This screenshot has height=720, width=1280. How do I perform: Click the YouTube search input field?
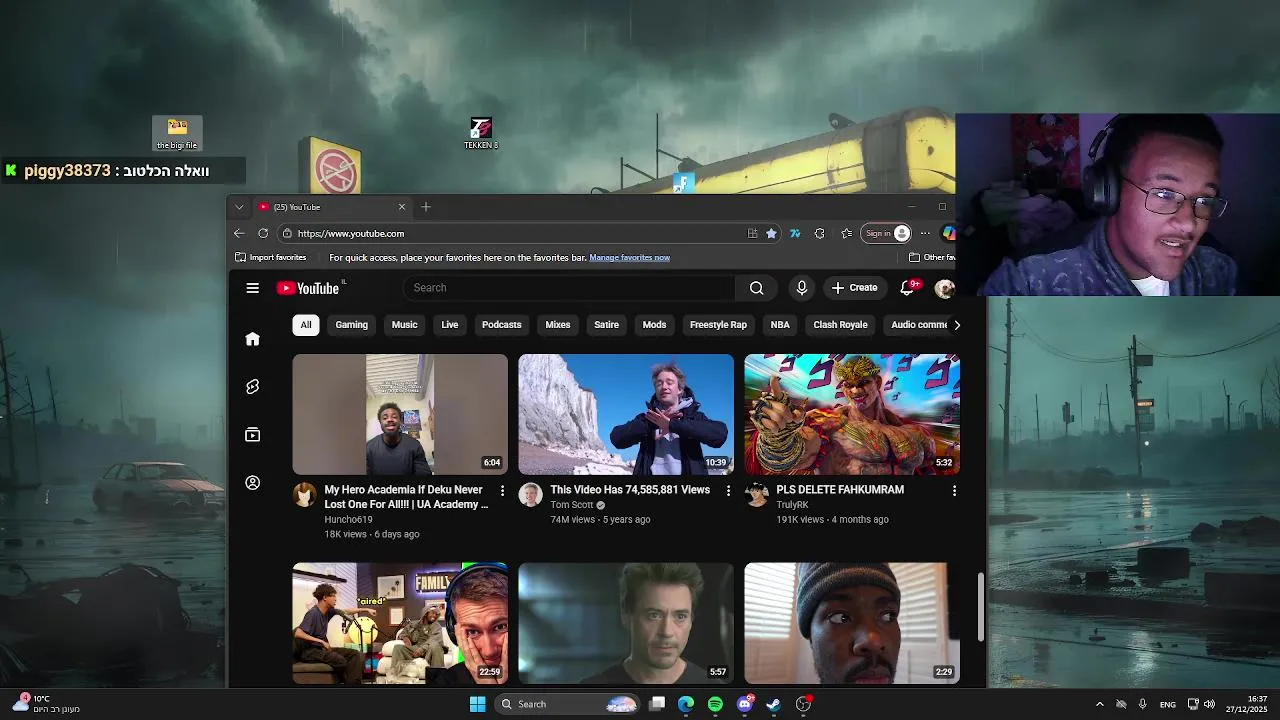[570, 288]
